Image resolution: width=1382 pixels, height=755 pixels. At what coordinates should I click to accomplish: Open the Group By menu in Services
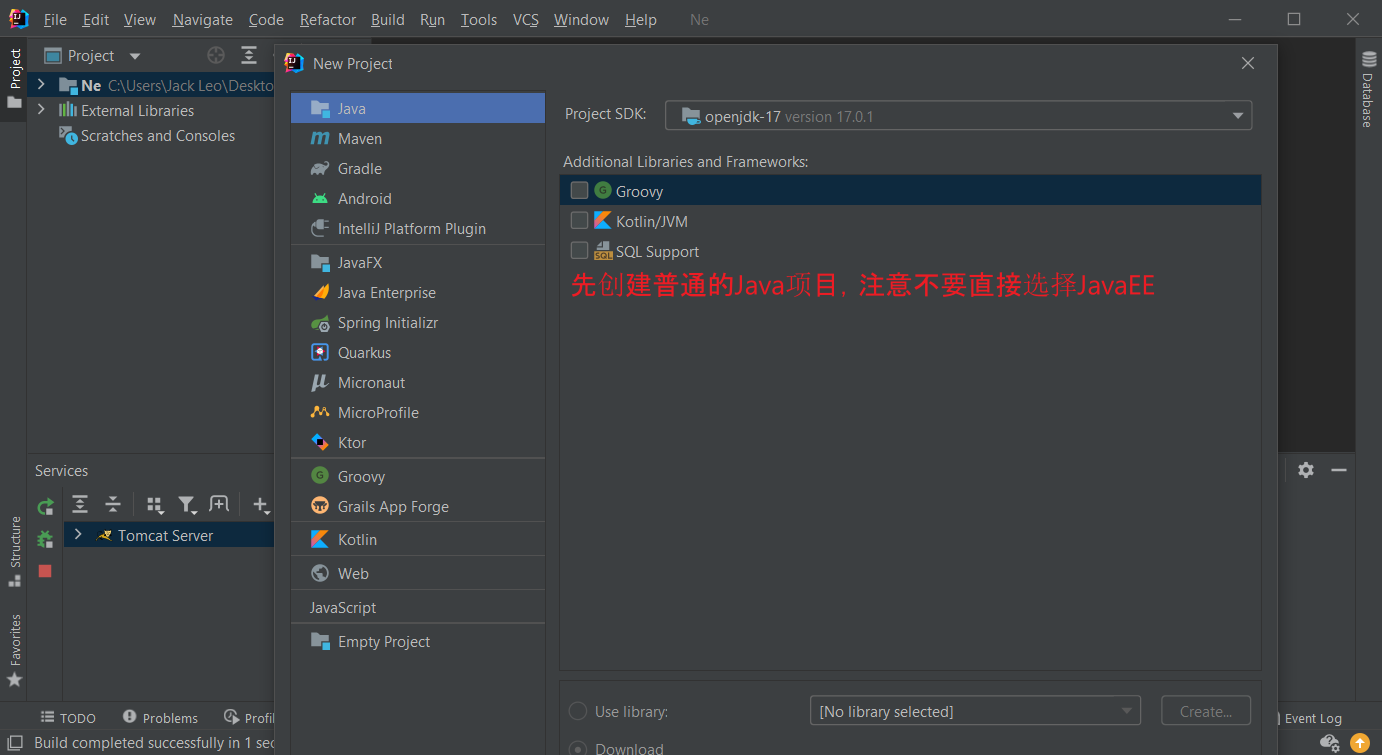pyautogui.click(x=155, y=505)
